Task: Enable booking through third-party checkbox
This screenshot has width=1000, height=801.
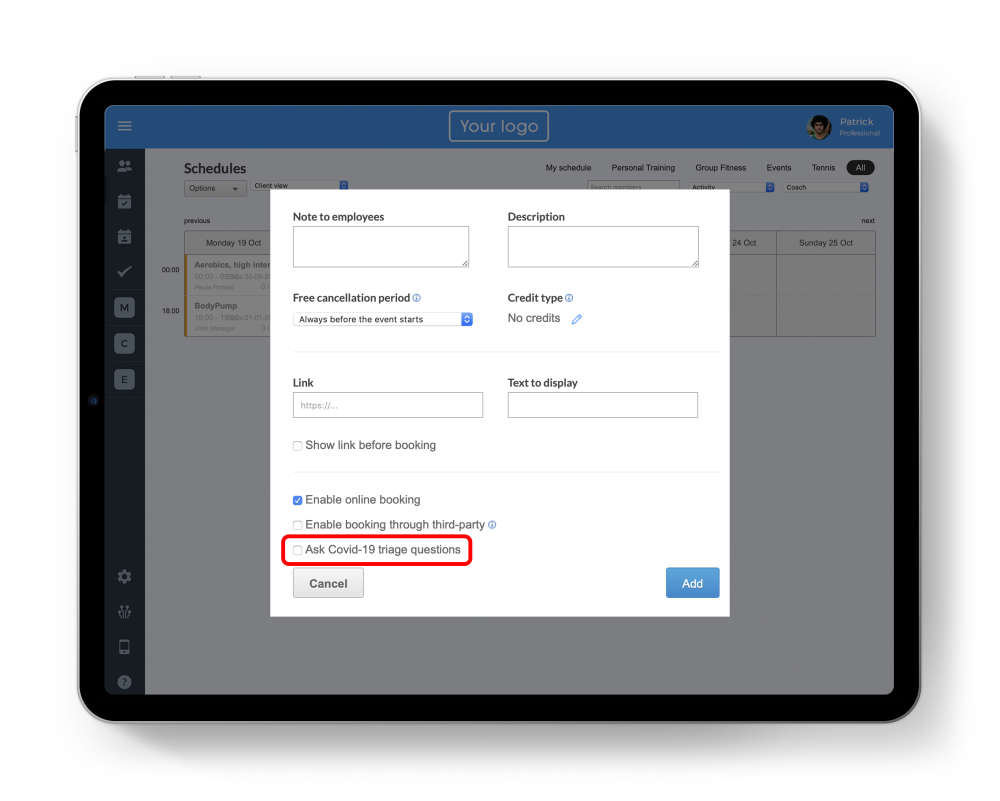Action: click(297, 525)
